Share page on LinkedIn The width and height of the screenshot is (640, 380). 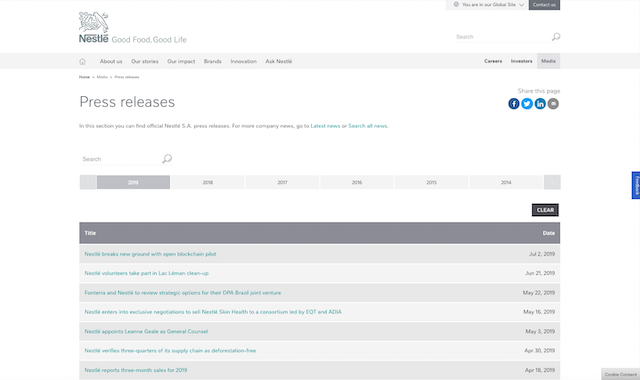540,104
